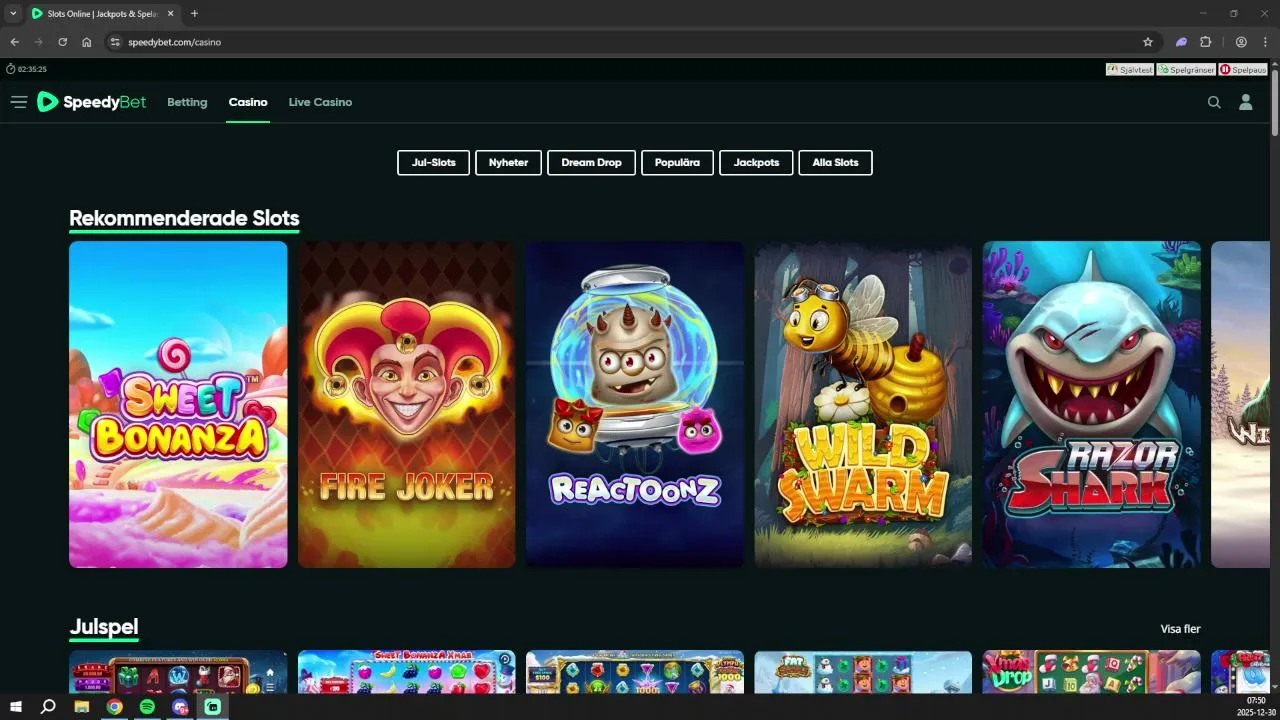Select the Populära slots filter
Screen dimensions: 1280x720
tap(677, 163)
